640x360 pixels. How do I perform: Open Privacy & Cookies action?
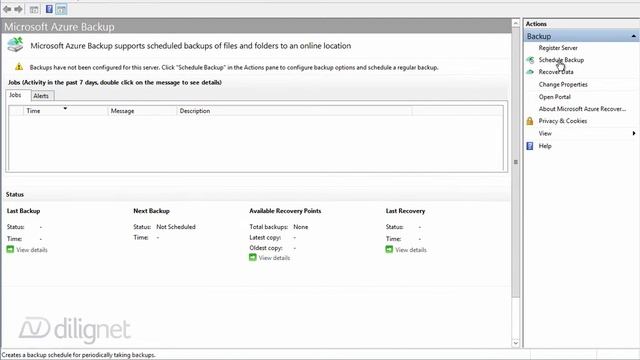pyautogui.click(x=562, y=121)
